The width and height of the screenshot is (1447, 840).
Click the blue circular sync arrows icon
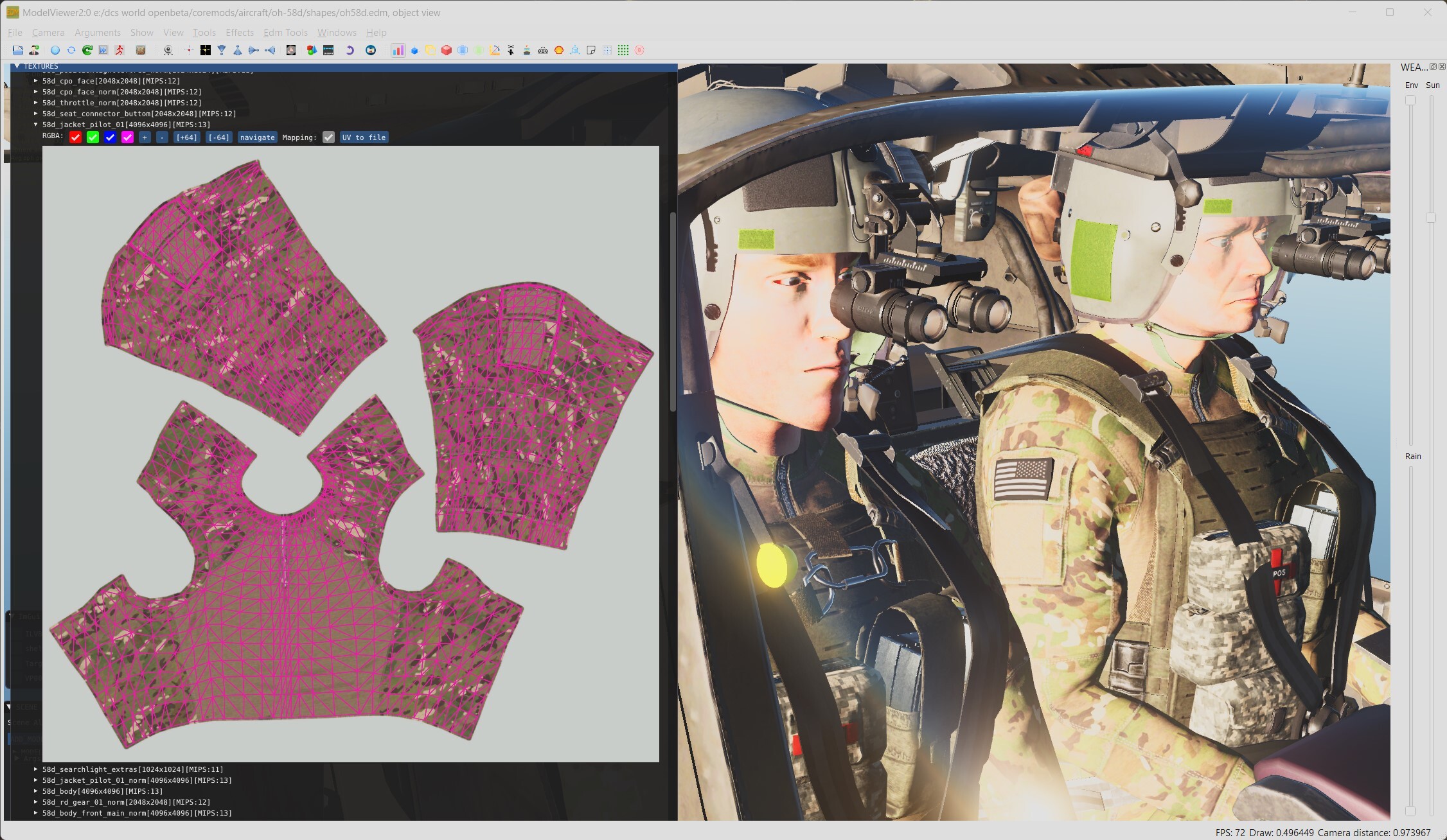tap(71, 50)
